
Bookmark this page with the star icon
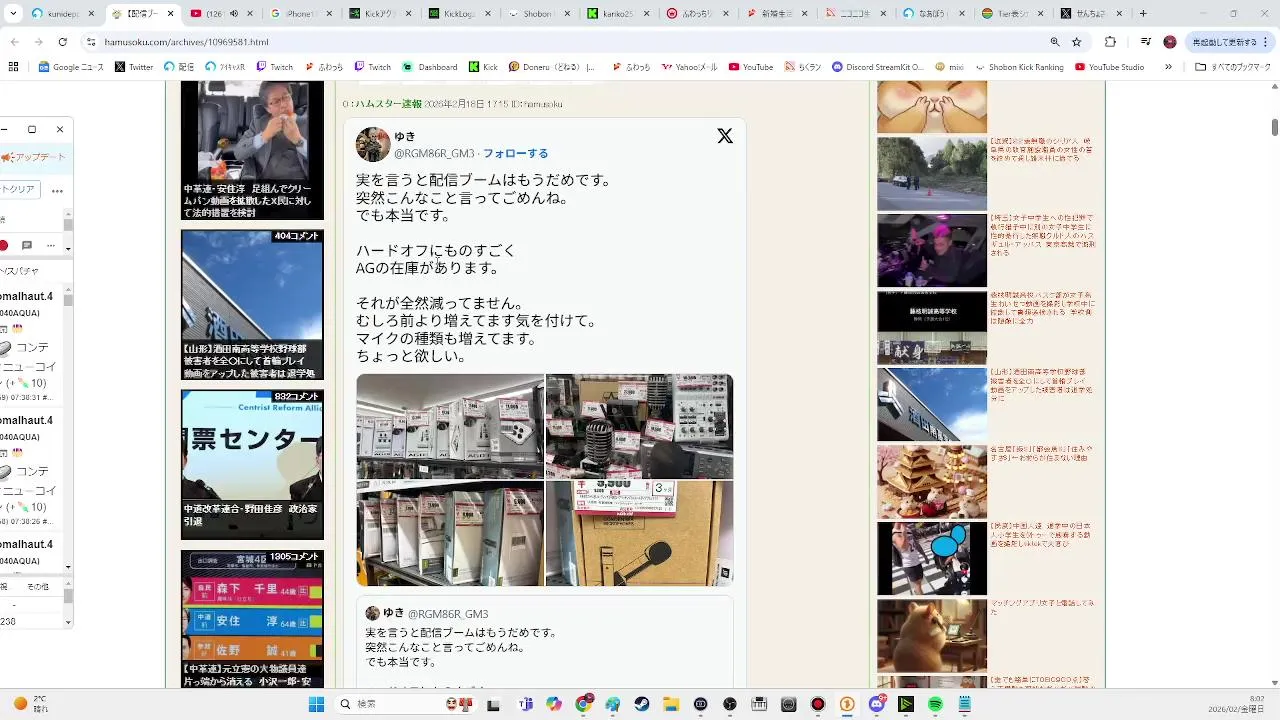[1077, 42]
